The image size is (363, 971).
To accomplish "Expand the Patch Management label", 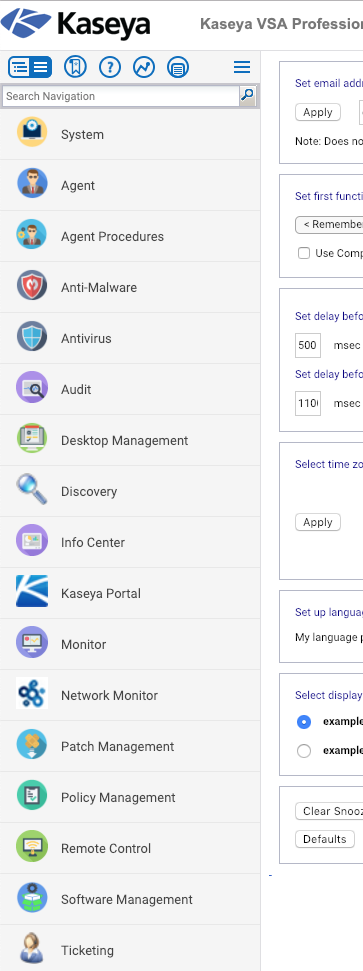I will (118, 746).
